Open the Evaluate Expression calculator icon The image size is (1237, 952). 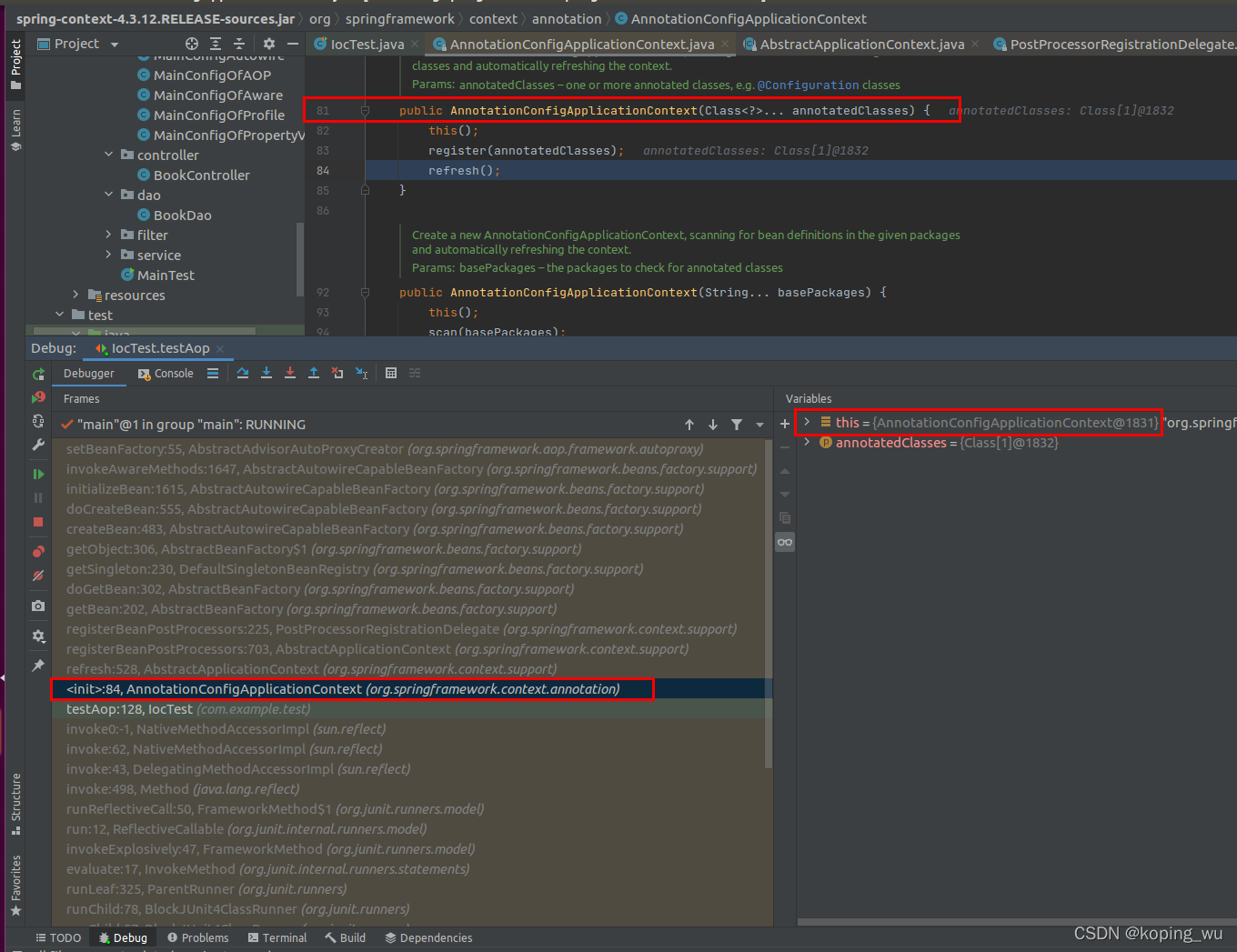(391, 373)
